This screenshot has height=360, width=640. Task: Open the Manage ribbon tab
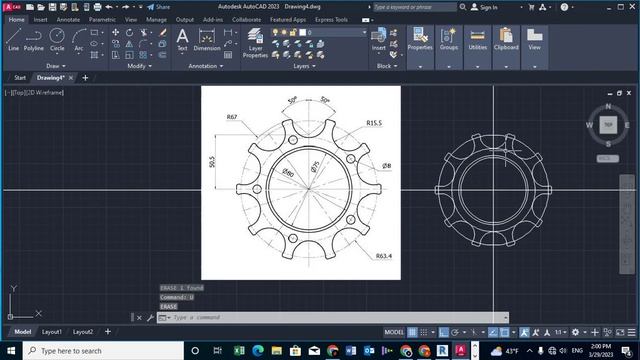156,20
